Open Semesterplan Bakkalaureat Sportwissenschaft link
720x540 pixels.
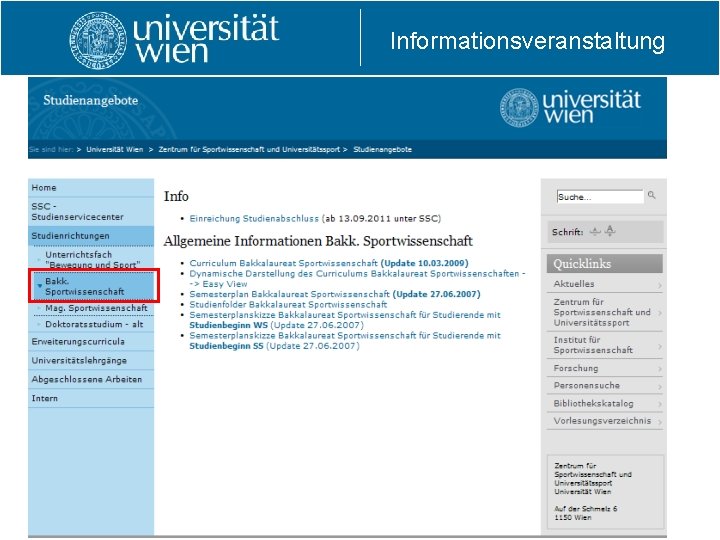[x=335, y=294]
